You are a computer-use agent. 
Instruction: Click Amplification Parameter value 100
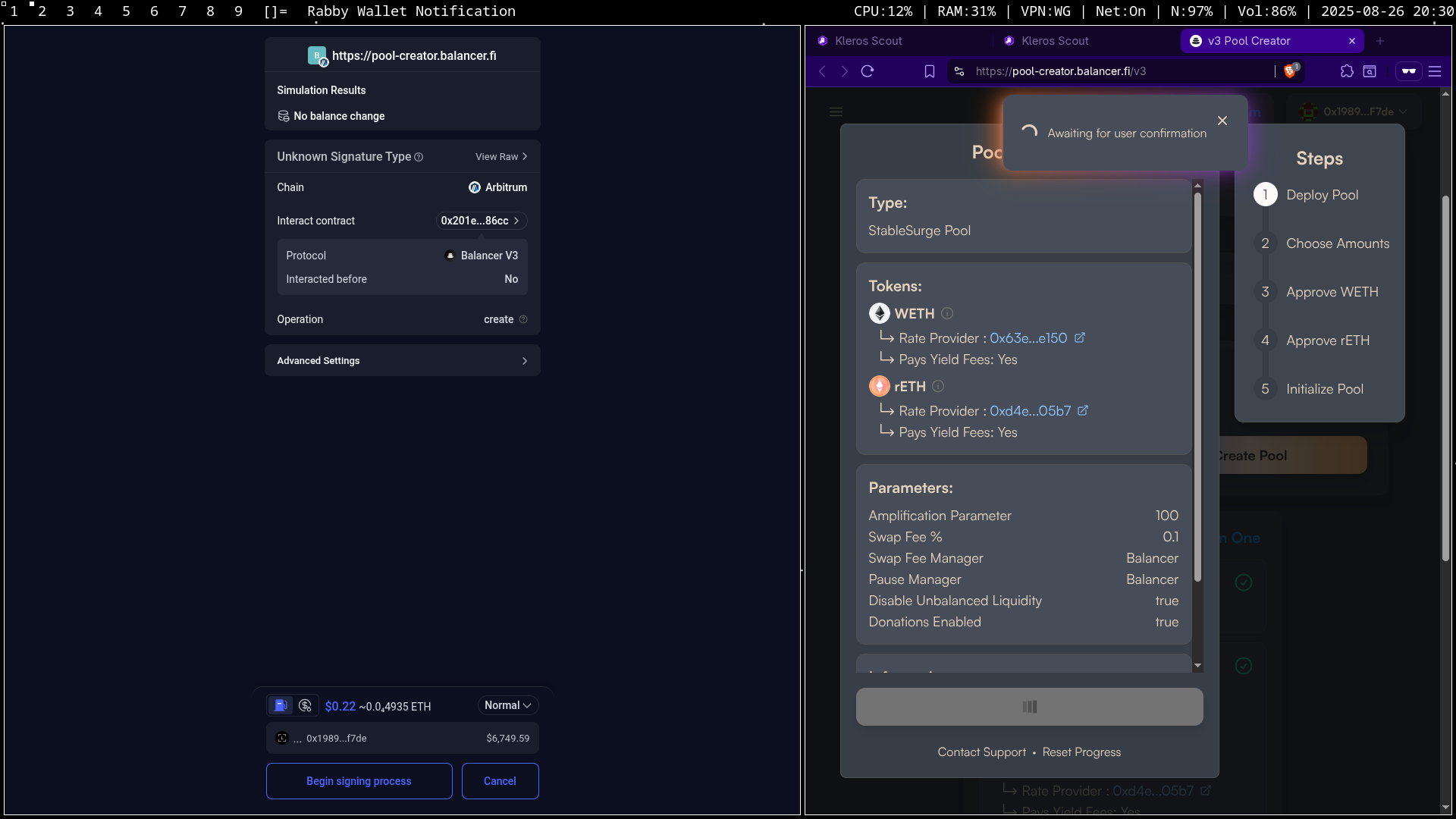pos(1166,516)
